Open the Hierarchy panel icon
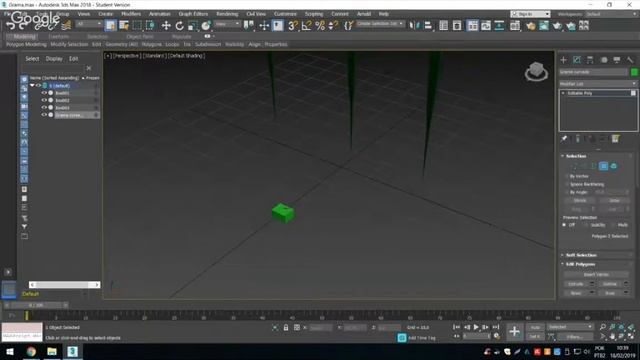 tap(590, 60)
